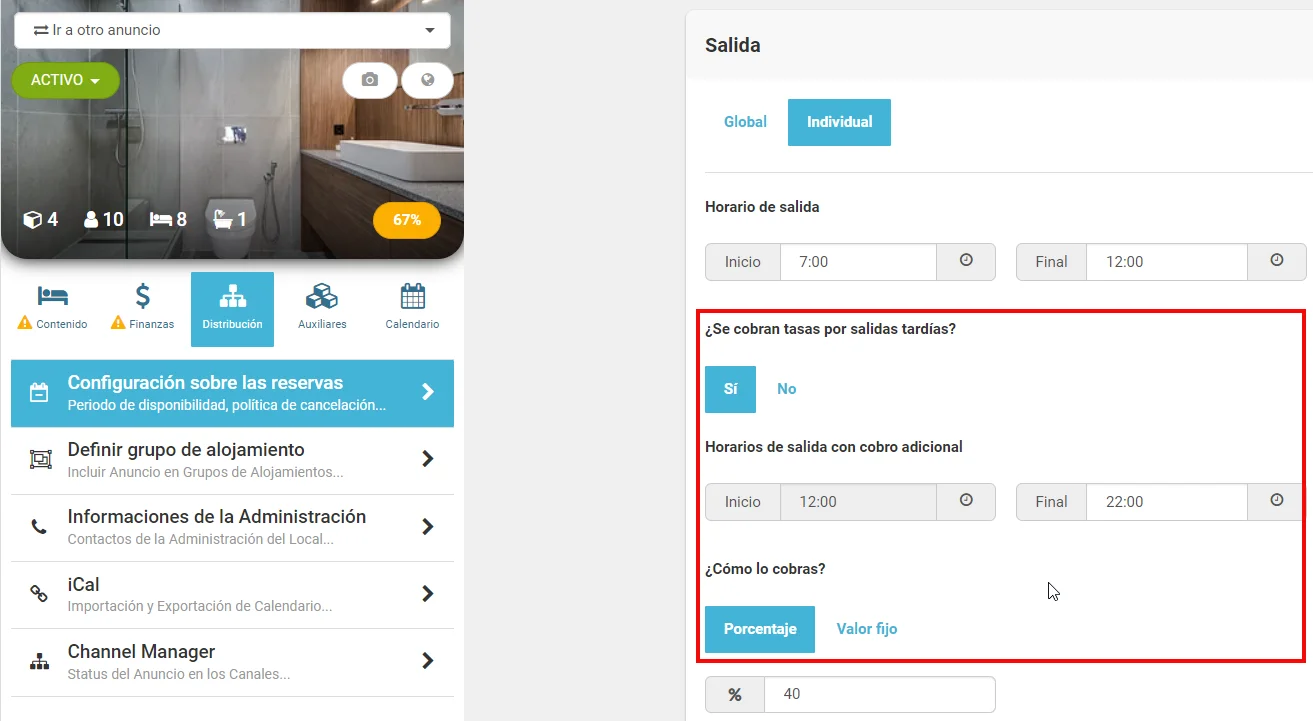Click the clock icon beside 7:00 start time
Viewport: 1313px width, 721px height.
[966, 261]
